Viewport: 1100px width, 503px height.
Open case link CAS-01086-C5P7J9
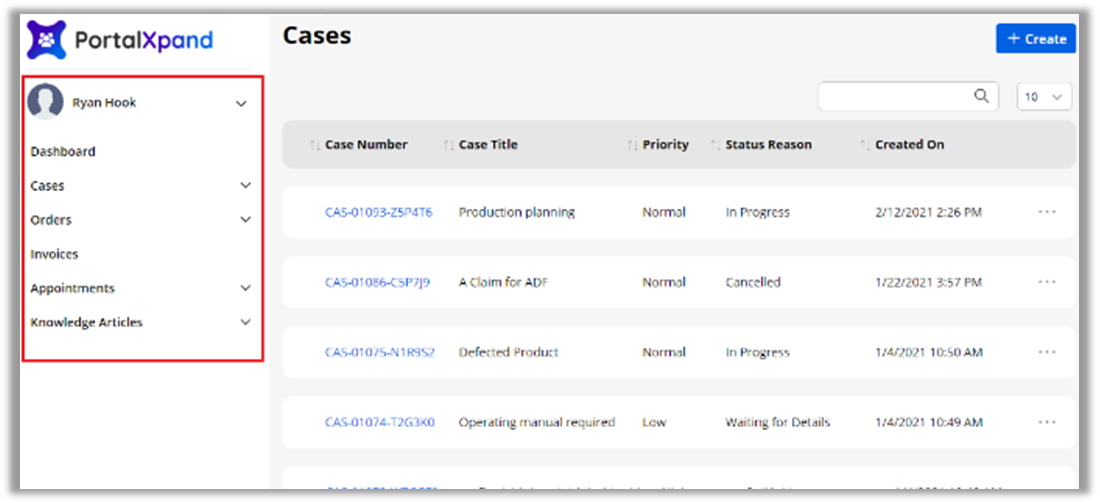click(377, 282)
